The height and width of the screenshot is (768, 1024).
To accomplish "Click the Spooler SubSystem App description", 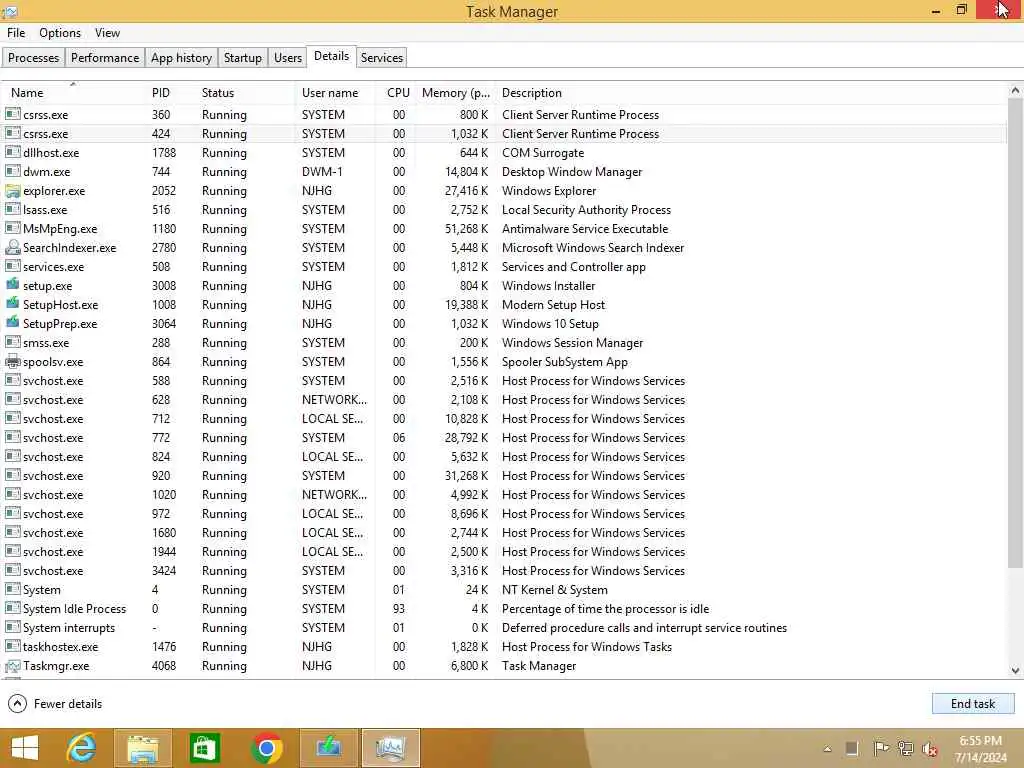I will pyautogui.click(x=564, y=362).
